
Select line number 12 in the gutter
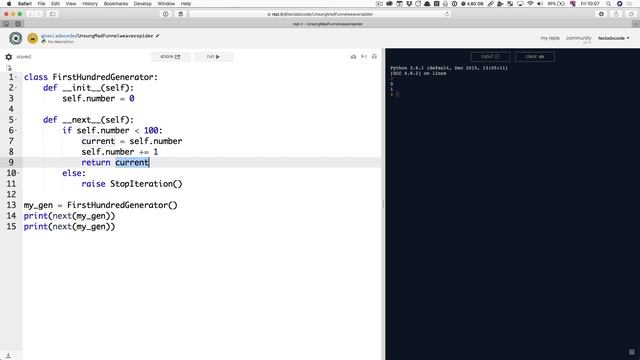click(11, 194)
